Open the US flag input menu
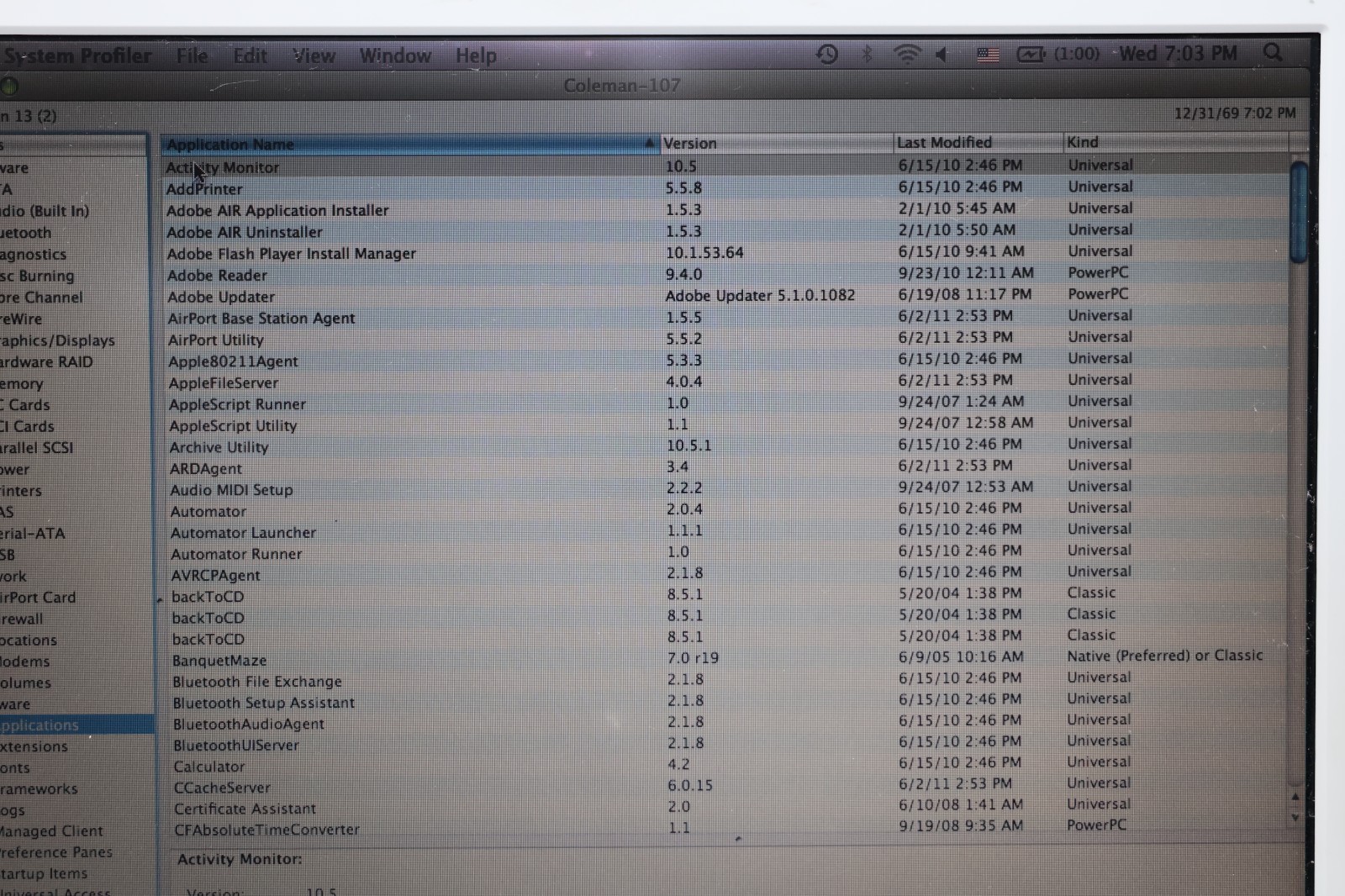Screen dimensions: 1345x896 pos(988,55)
